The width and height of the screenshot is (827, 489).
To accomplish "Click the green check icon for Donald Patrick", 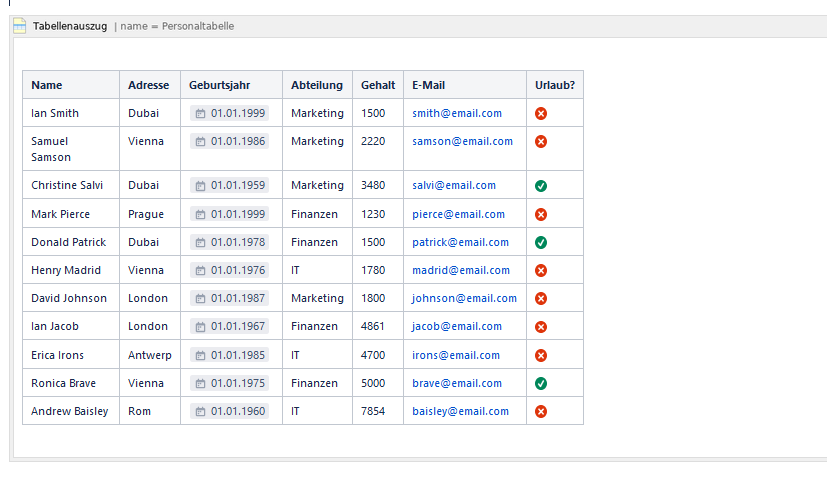I will 541,242.
